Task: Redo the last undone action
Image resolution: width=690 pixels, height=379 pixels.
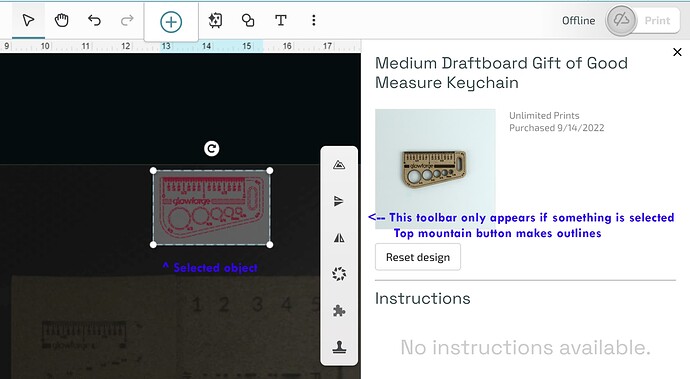Action: pyautogui.click(x=127, y=20)
